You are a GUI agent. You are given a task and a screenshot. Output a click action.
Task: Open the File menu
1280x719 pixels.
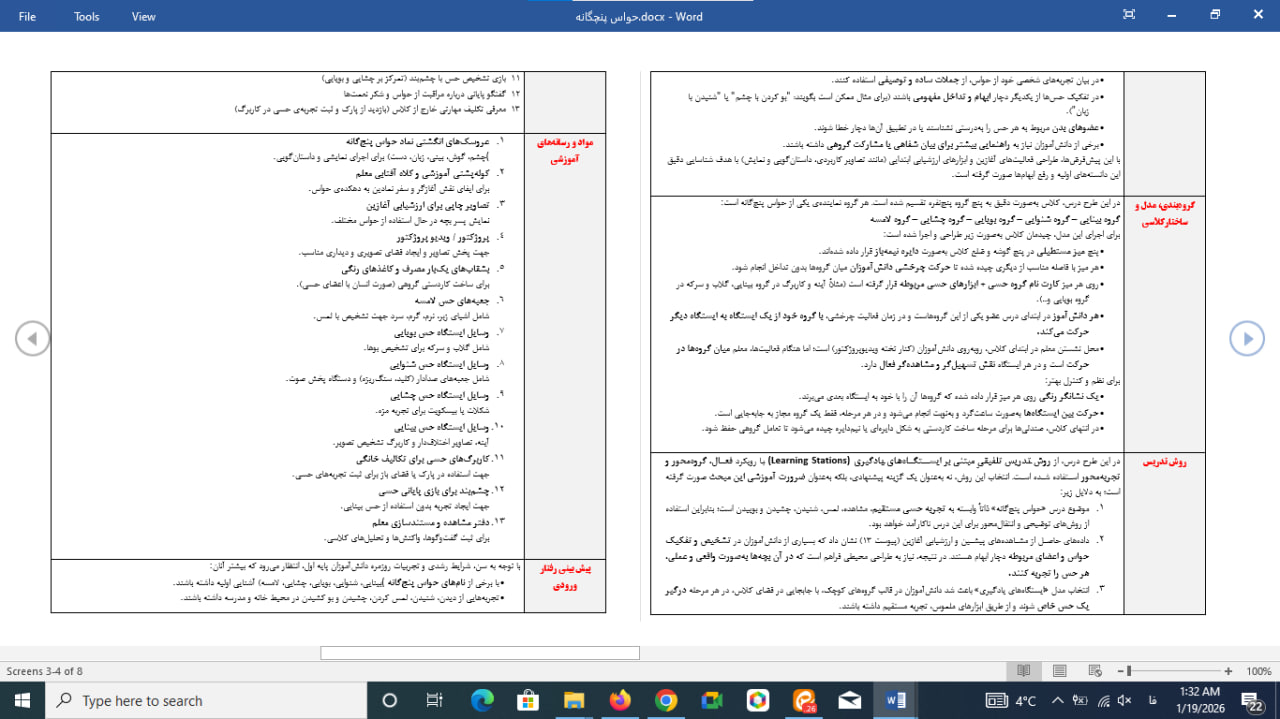pos(27,16)
